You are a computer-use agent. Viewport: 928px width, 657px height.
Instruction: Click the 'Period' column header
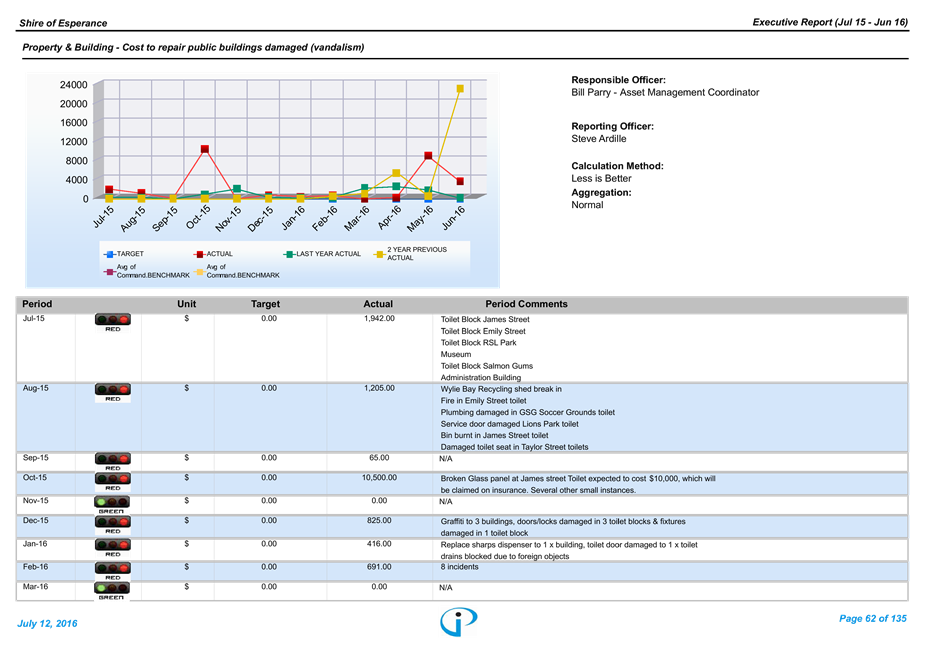37,304
